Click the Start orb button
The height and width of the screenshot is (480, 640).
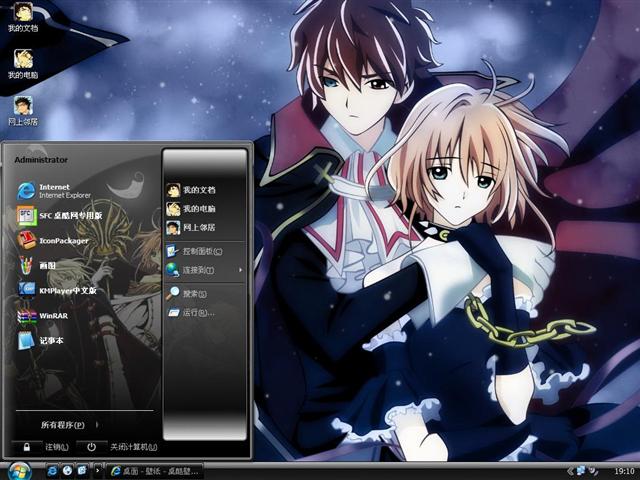pos(18,471)
